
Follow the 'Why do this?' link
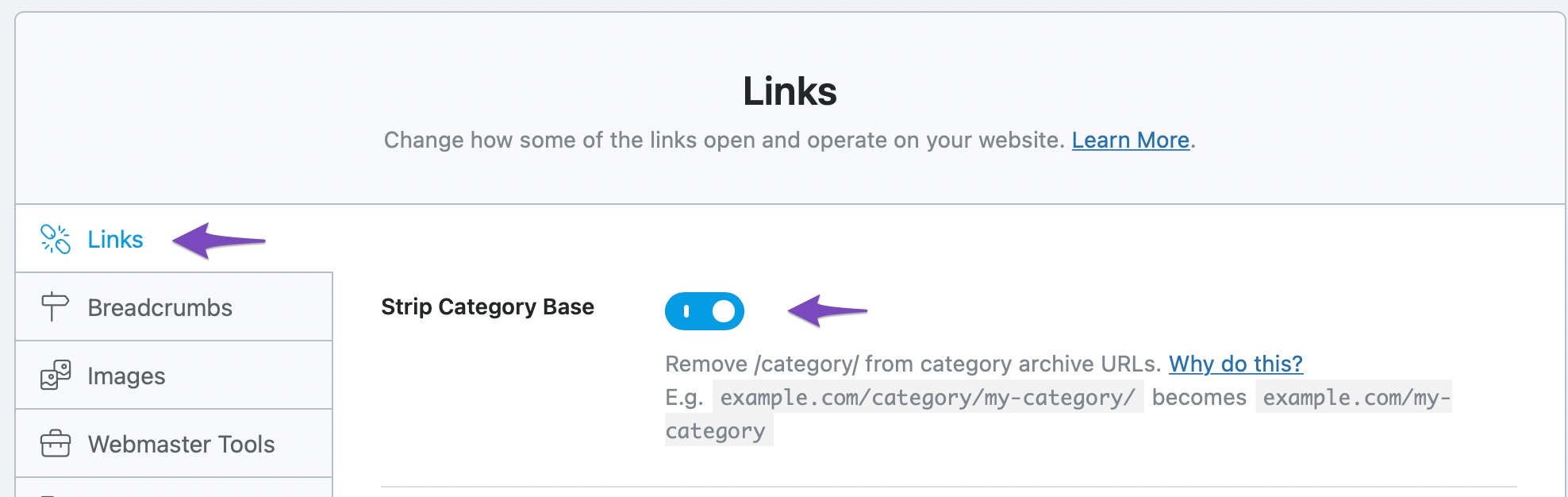[x=1236, y=364]
